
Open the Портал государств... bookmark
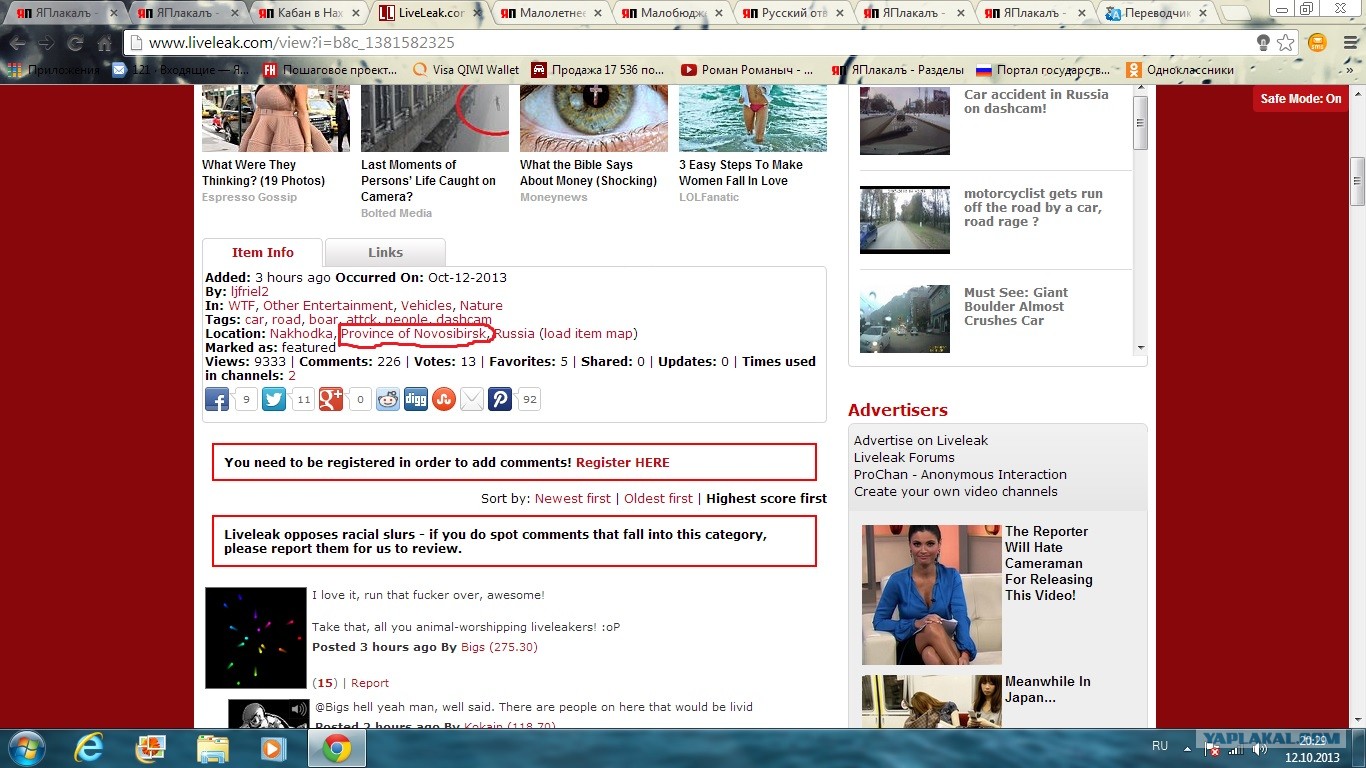pos(1043,70)
